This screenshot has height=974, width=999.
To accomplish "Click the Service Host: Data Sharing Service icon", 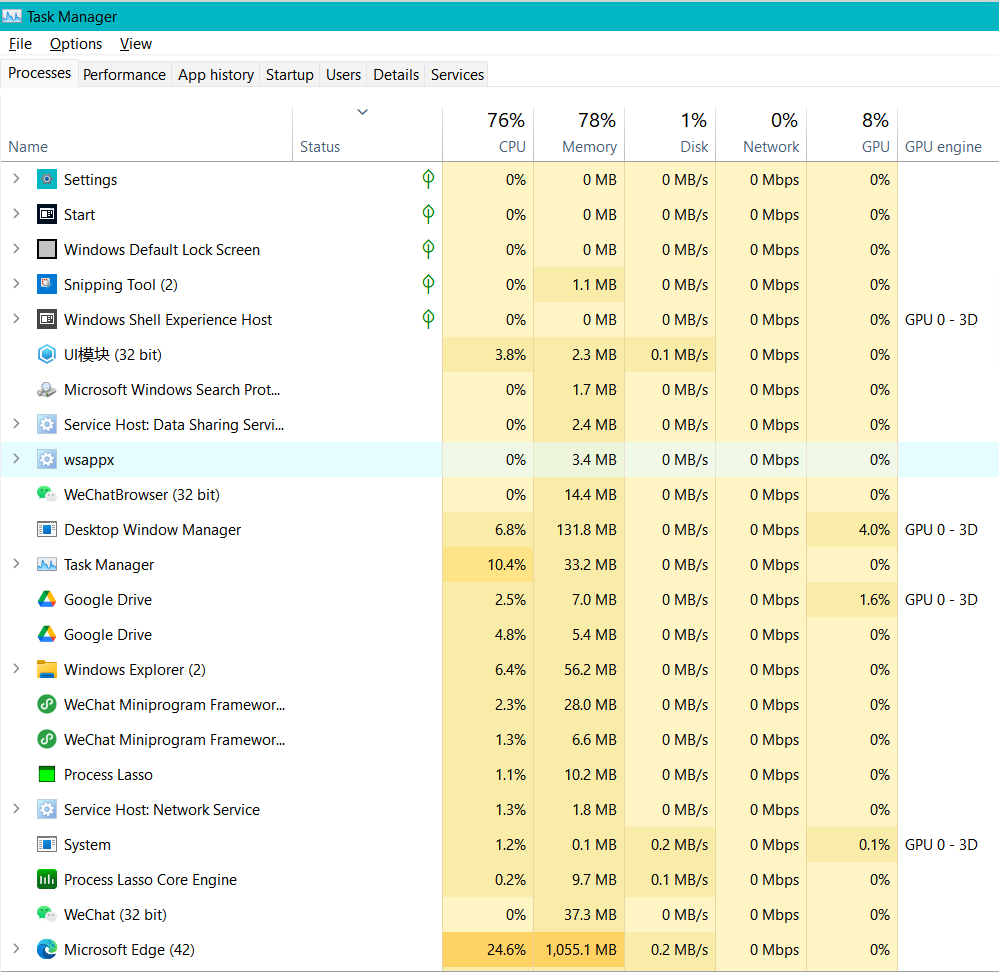I will click(x=47, y=425).
